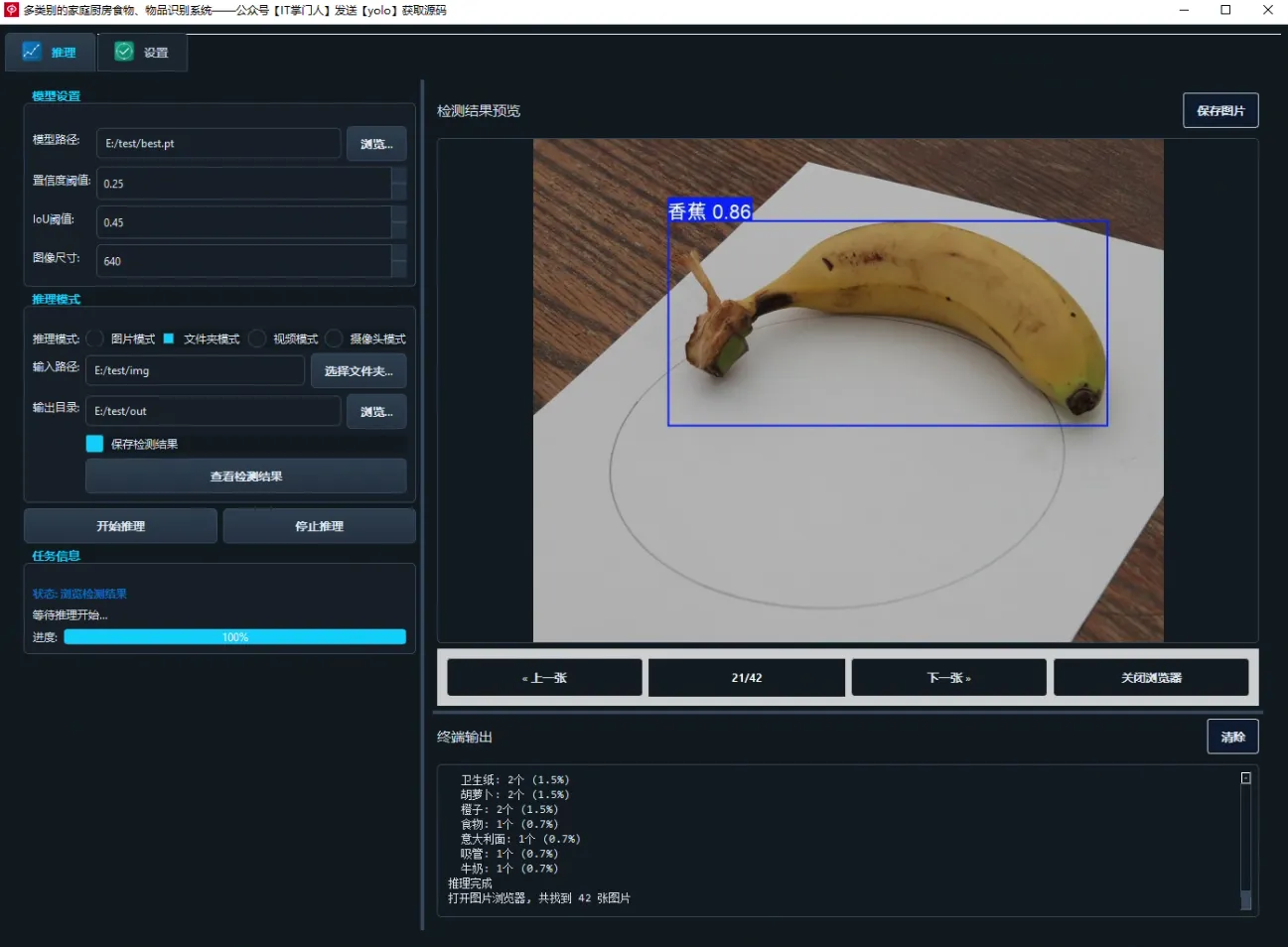The height and width of the screenshot is (947, 1288).
Task: Click the up arrow of 置信度阈值 spinbox
Action: pos(399,176)
